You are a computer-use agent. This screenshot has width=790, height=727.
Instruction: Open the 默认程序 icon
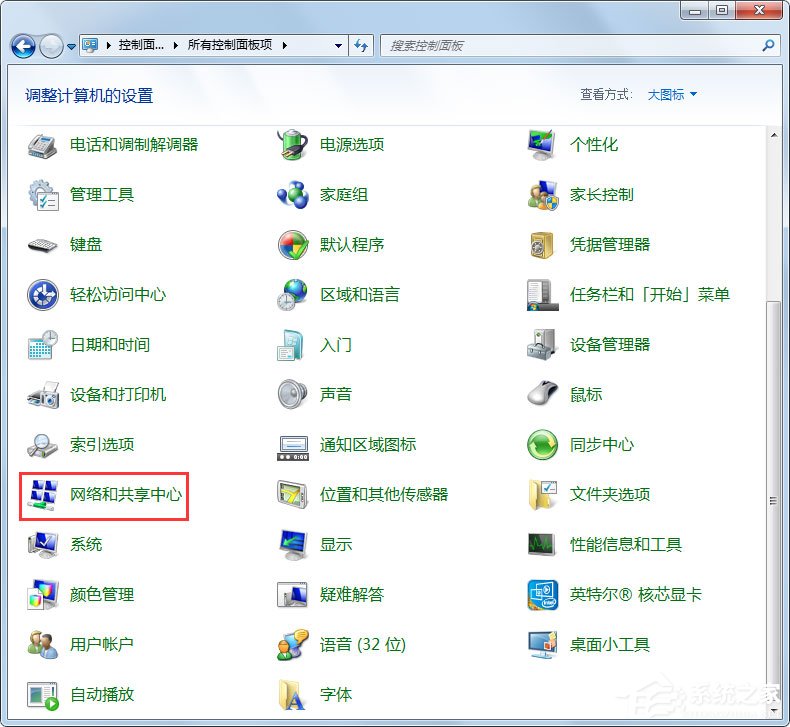292,245
